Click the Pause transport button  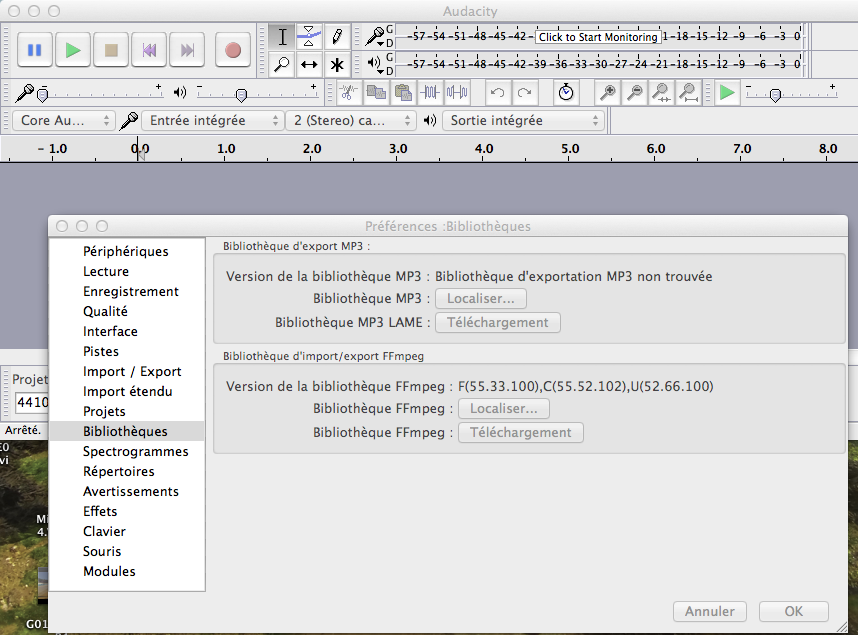(x=34, y=50)
